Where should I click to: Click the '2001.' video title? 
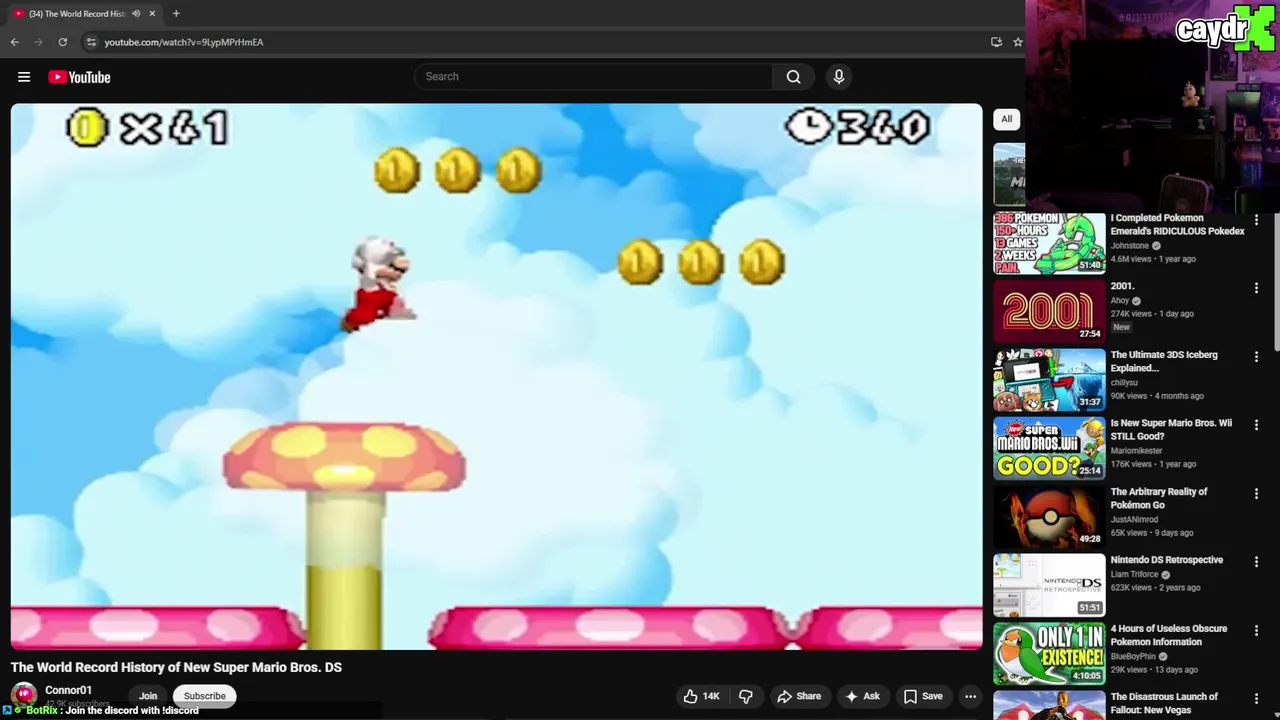coord(1122,286)
